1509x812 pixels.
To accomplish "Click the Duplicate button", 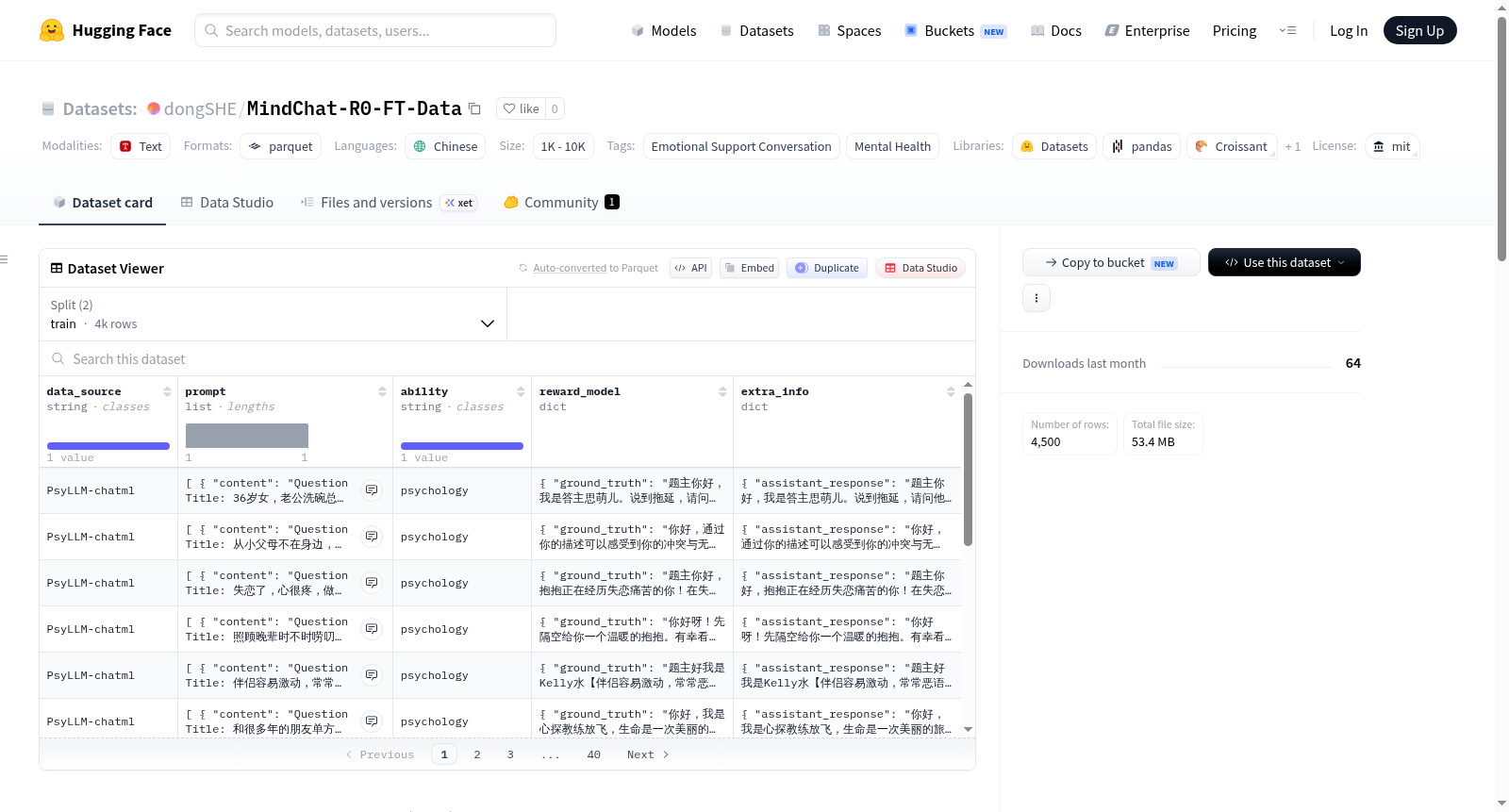I will [x=826, y=268].
